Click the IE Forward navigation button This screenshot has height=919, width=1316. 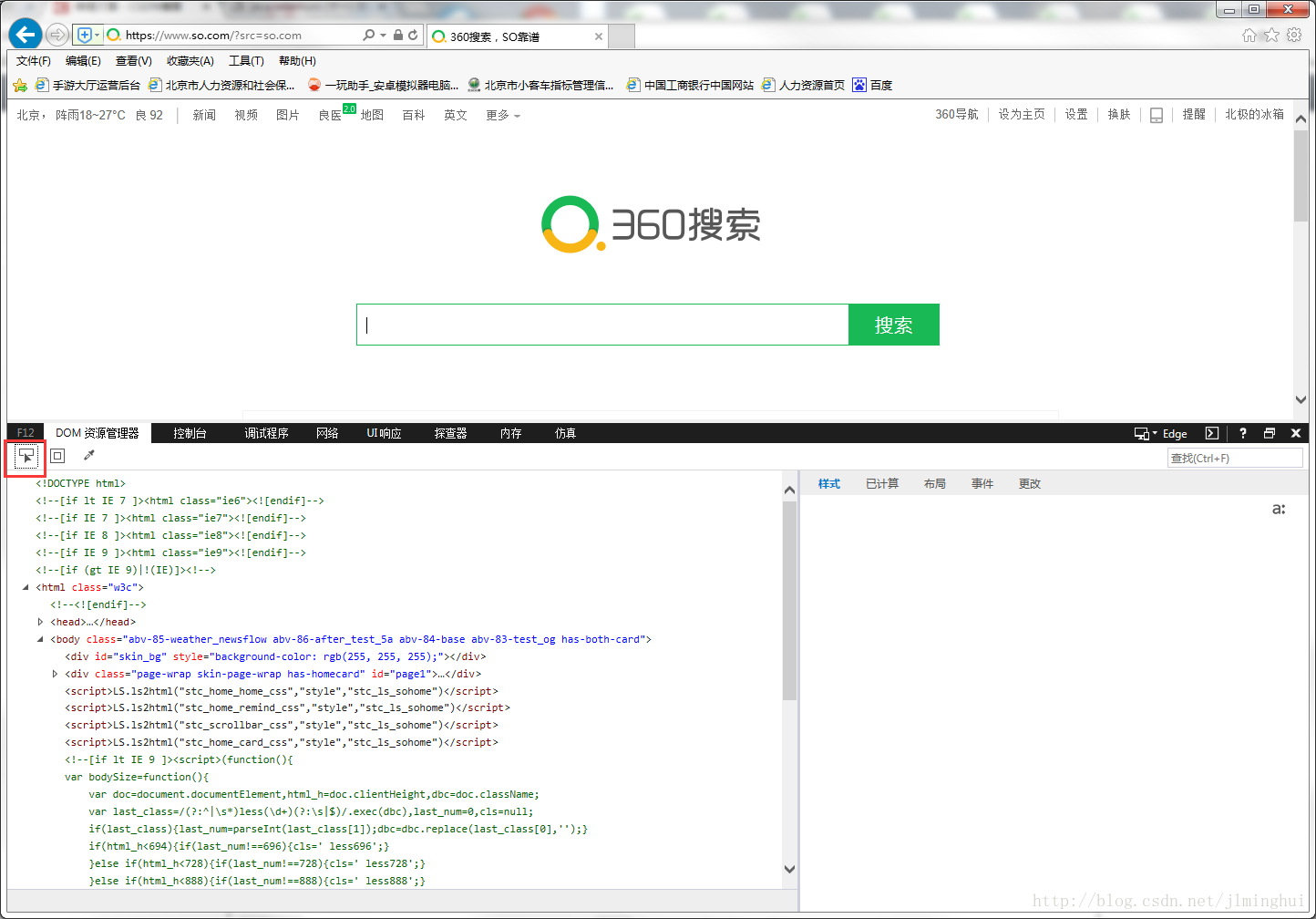[57, 36]
